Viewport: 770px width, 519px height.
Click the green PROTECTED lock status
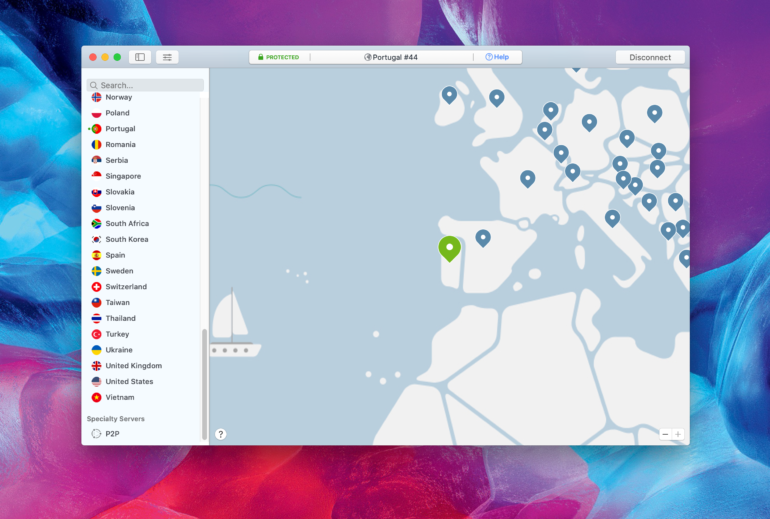(278, 57)
